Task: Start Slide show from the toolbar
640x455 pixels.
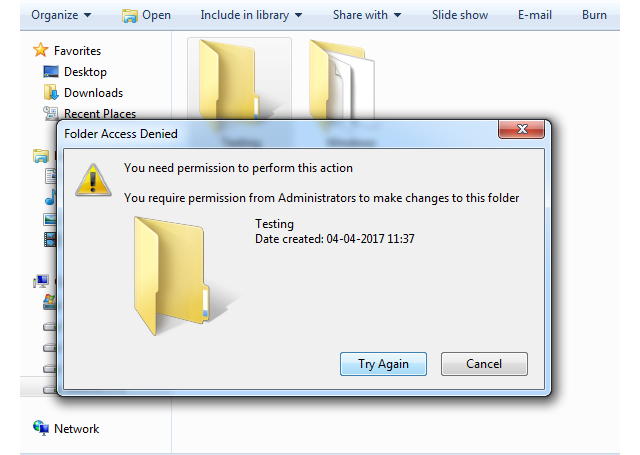Action: point(460,15)
